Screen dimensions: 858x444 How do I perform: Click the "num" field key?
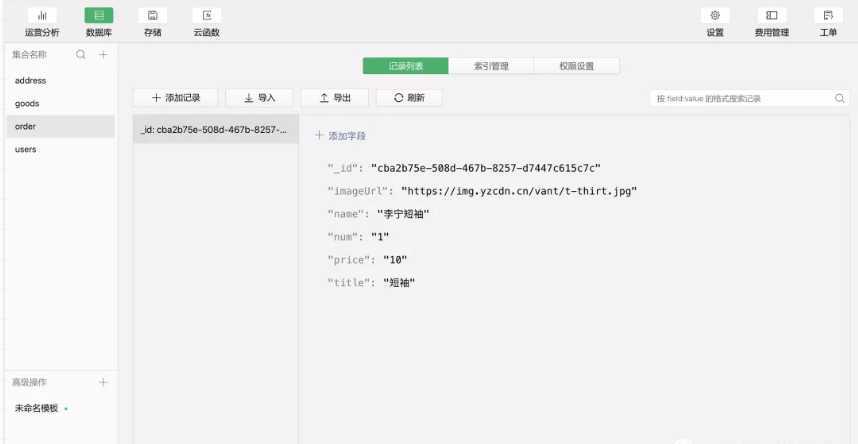pos(345,237)
